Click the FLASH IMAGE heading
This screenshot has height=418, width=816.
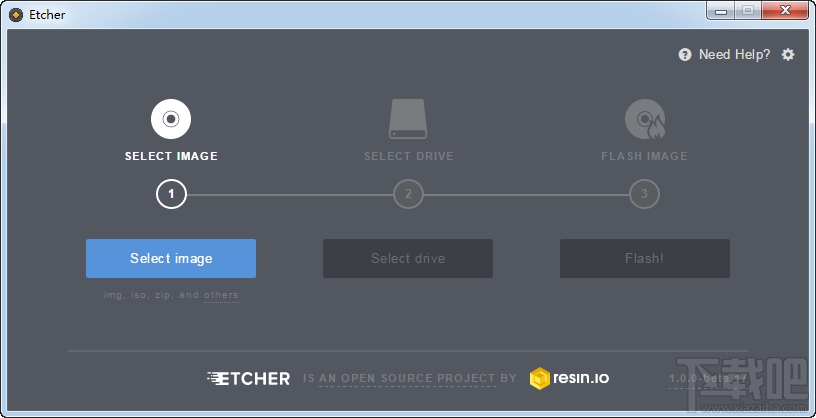coord(644,156)
